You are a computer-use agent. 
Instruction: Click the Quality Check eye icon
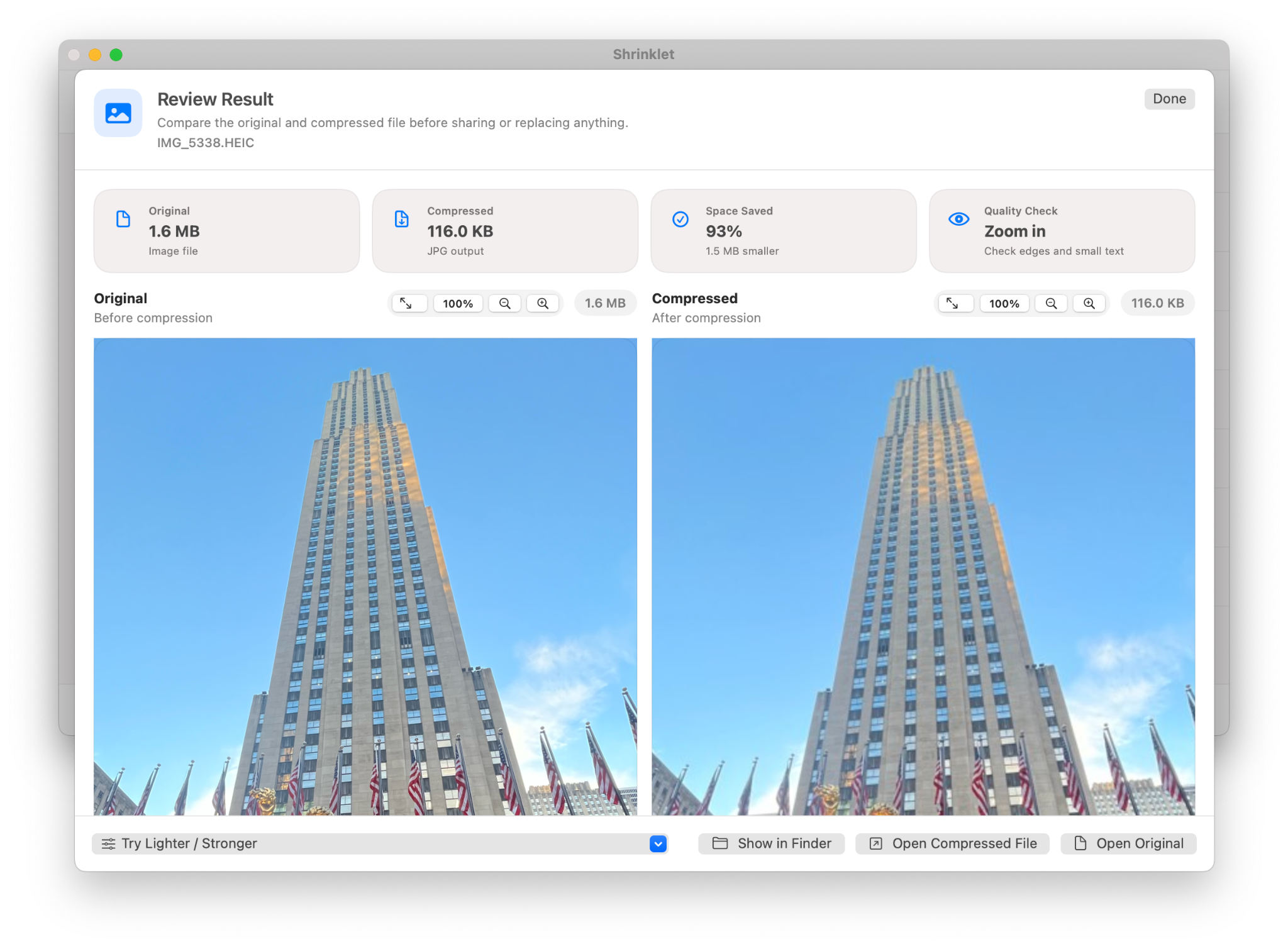(958, 219)
